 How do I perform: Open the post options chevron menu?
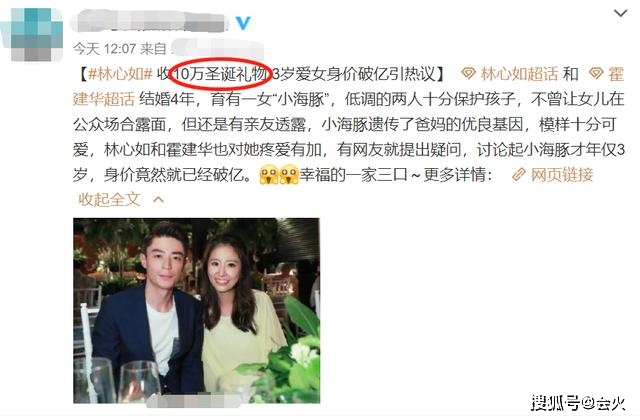621,13
